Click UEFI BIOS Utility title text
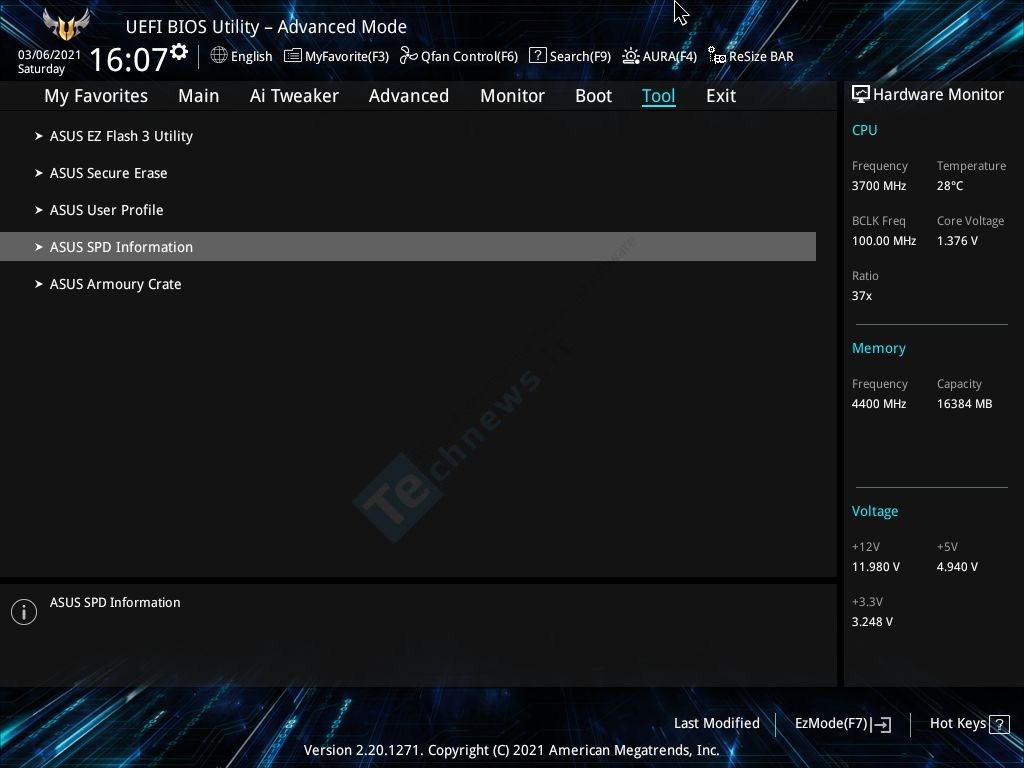This screenshot has width=1024, height=768. (266, 27)
